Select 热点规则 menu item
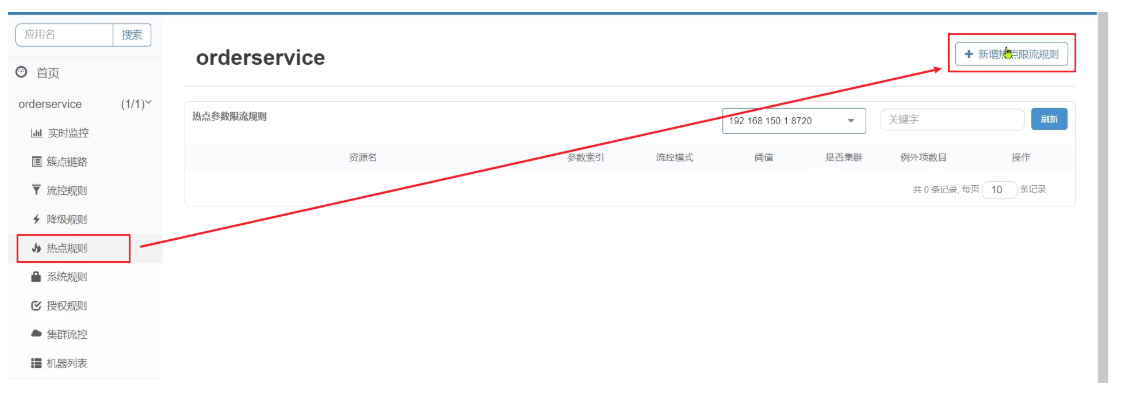This screenshot has width=1129, height=397. coord(68,249)
